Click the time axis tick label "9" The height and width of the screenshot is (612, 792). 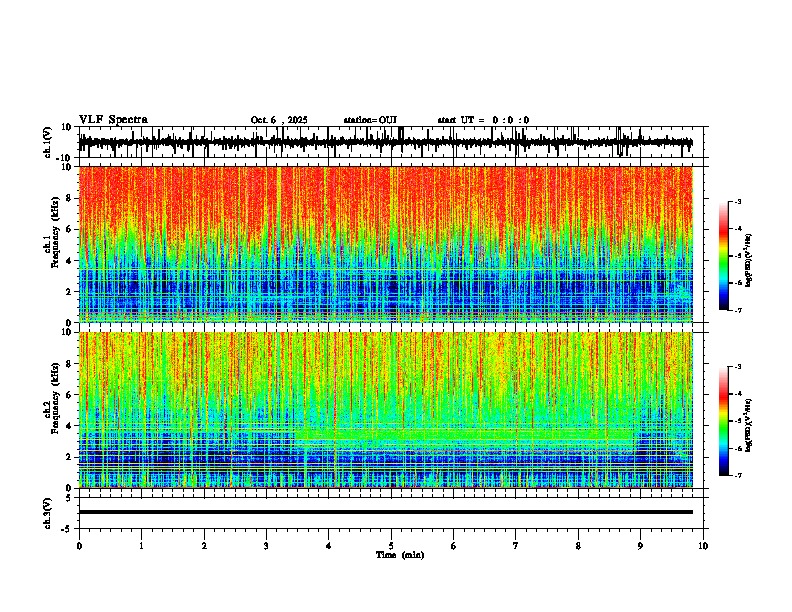(640, 546)
